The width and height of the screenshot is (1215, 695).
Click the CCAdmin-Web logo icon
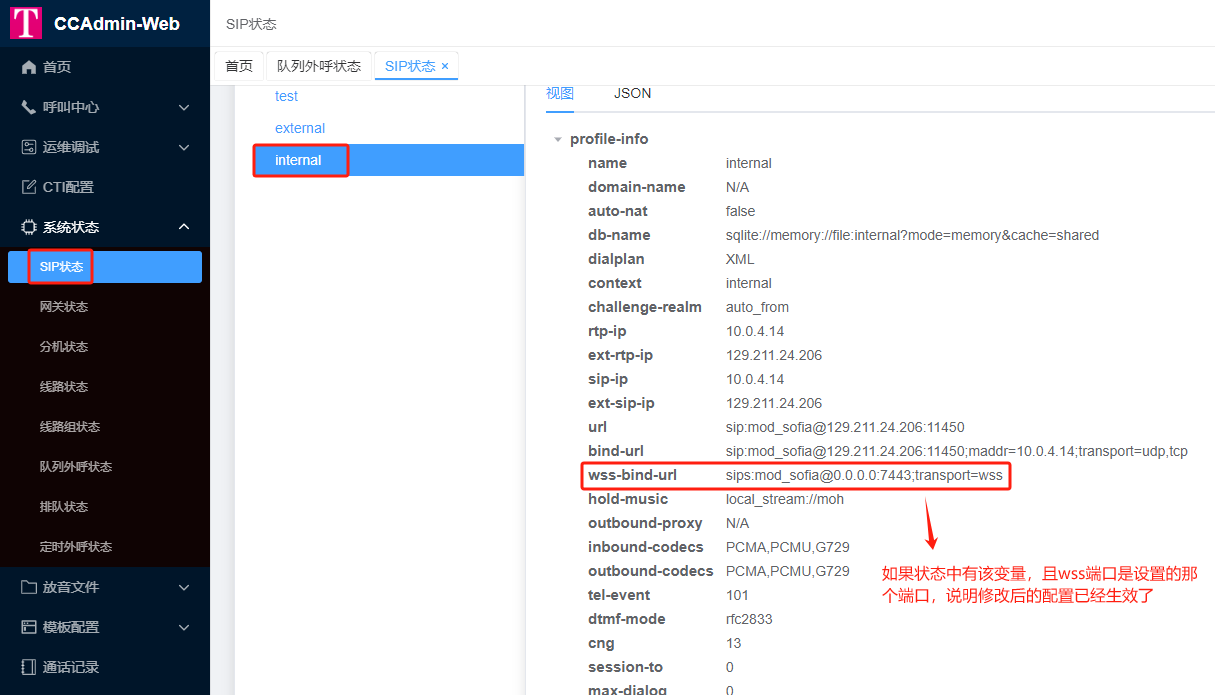click(26, 23)
